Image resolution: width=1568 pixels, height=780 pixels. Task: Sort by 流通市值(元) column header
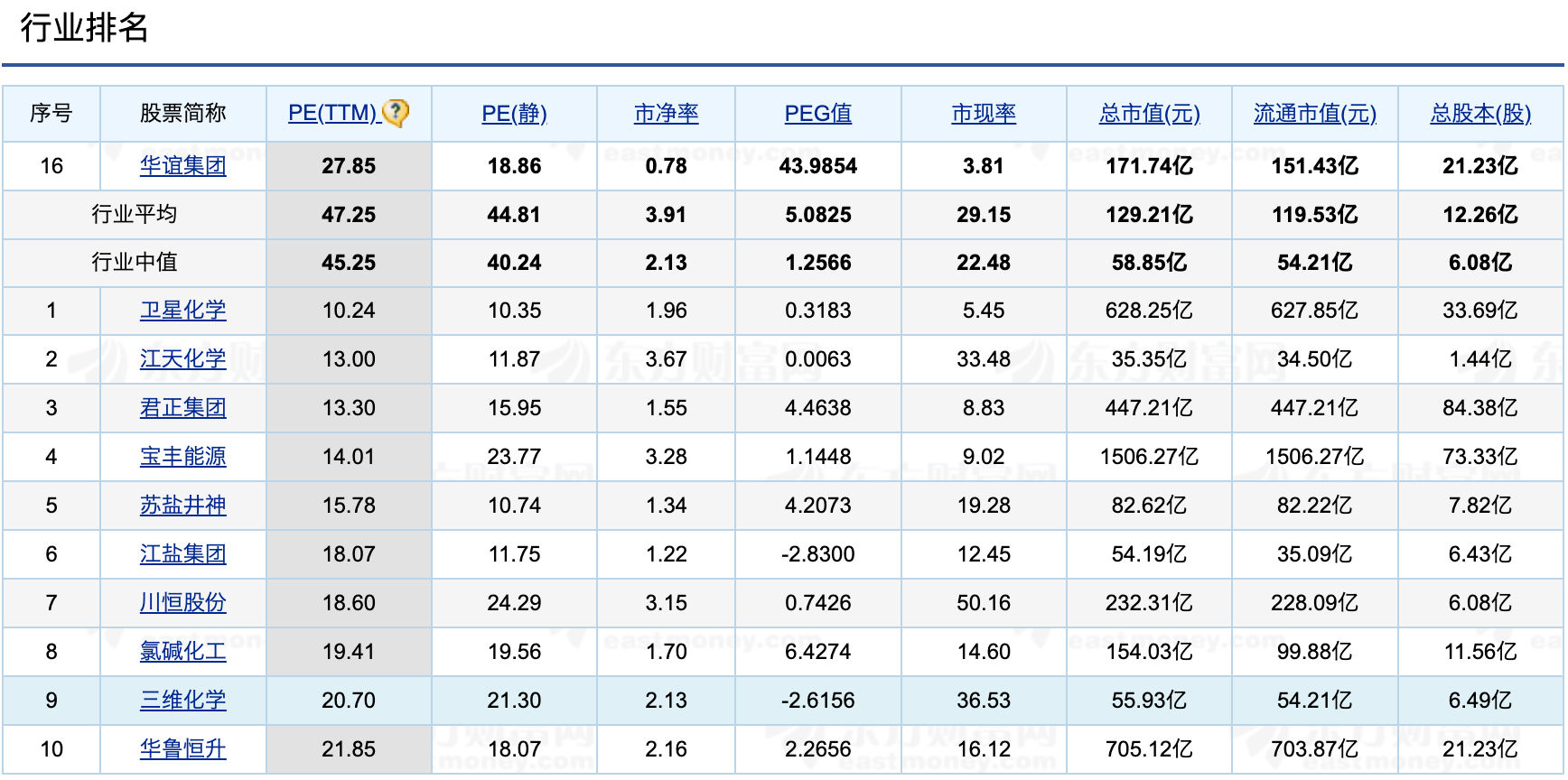click(x=1315, y=114)
